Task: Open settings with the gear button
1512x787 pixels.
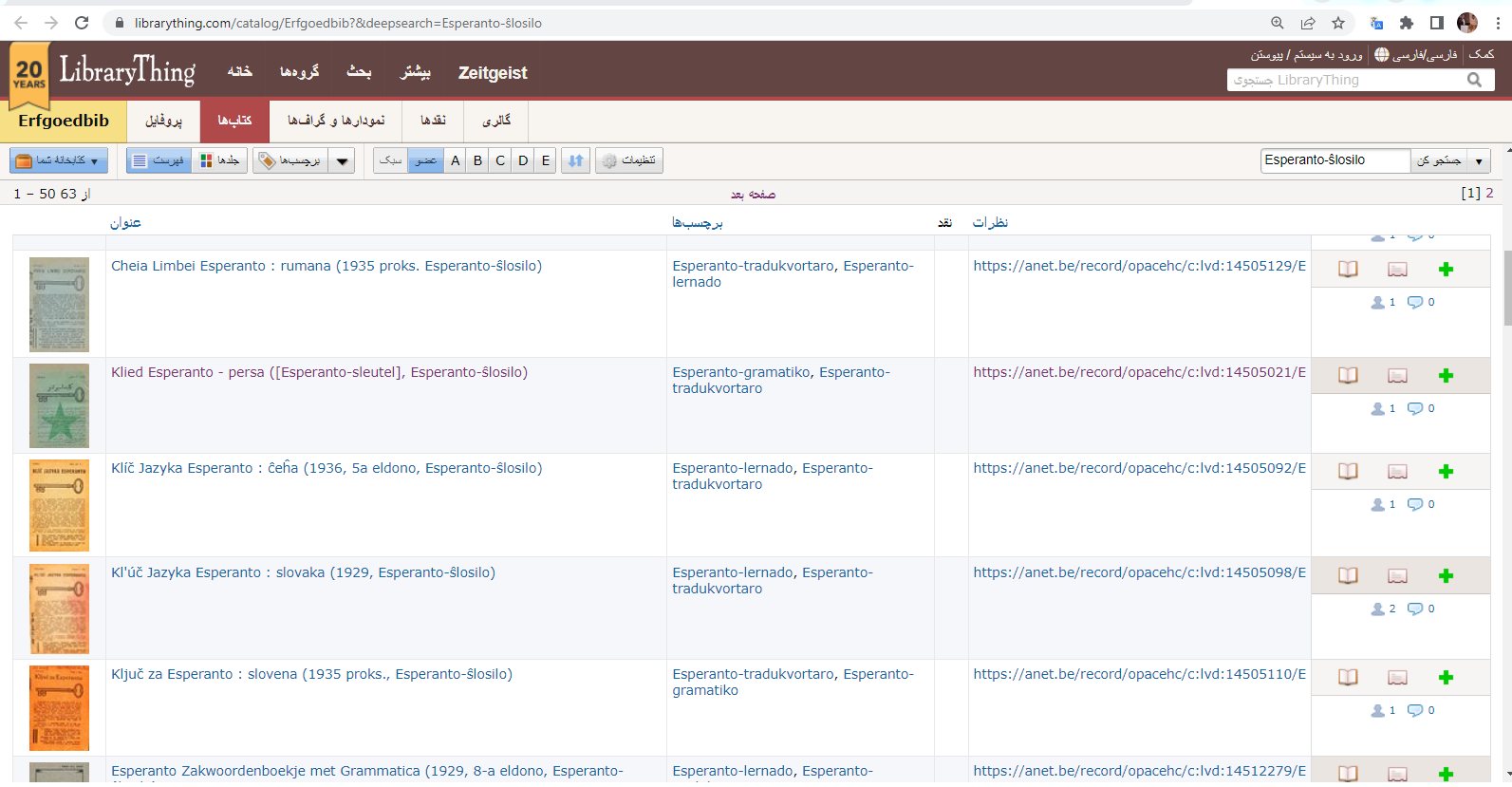Action: 628,160
